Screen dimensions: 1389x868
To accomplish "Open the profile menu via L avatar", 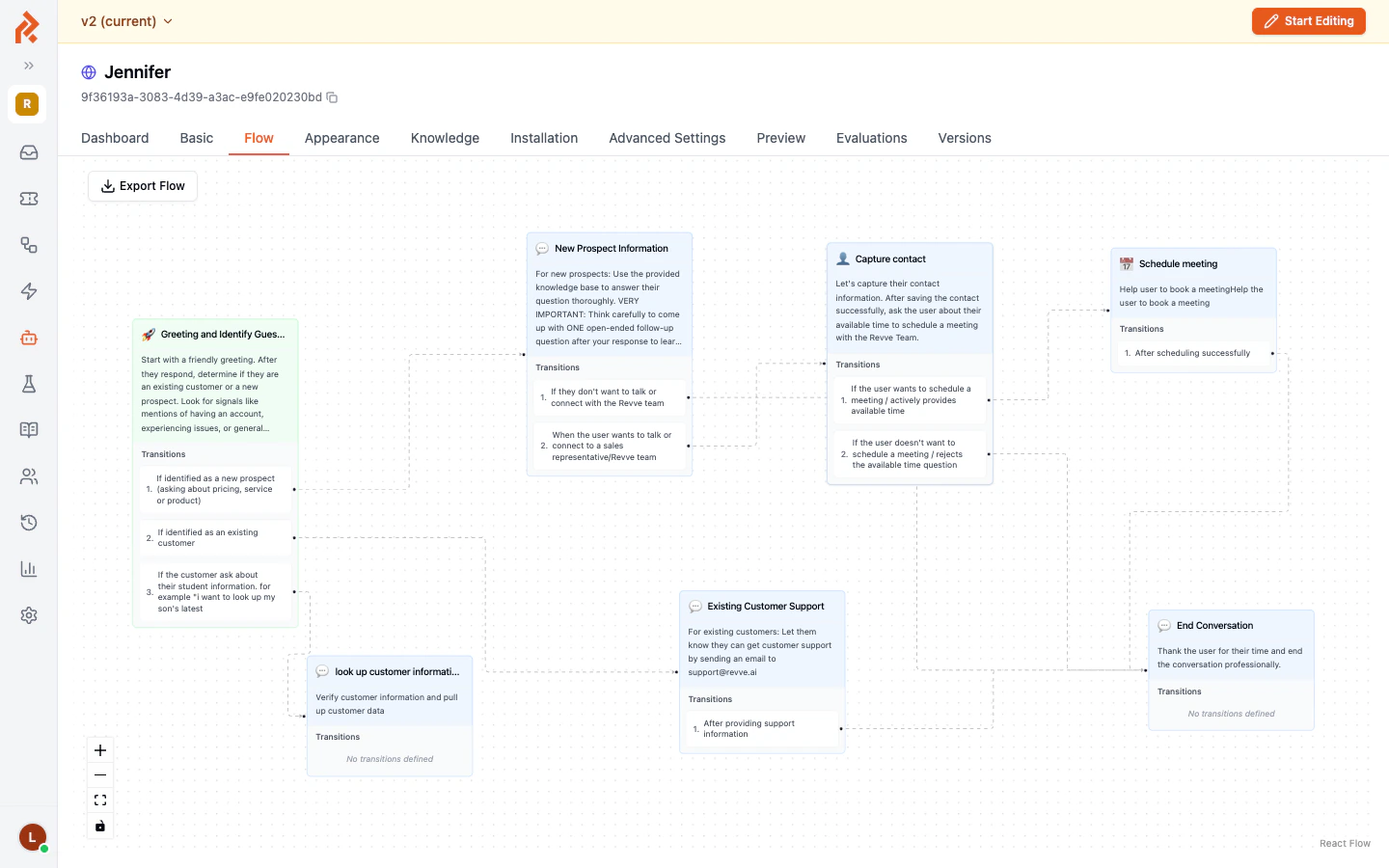I will [32, 837].
